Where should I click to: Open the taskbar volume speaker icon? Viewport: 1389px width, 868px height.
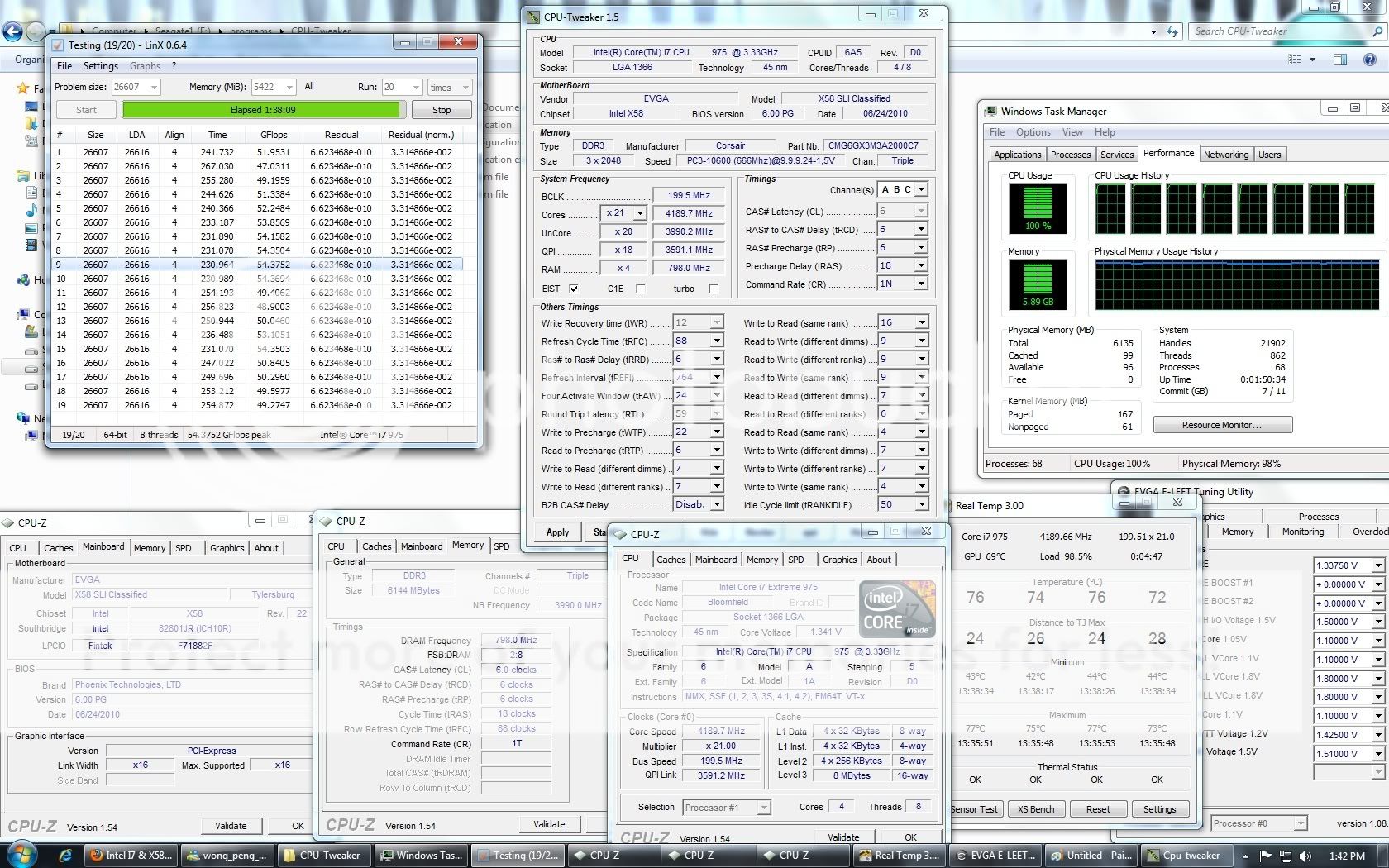(x=1305, y=856)
